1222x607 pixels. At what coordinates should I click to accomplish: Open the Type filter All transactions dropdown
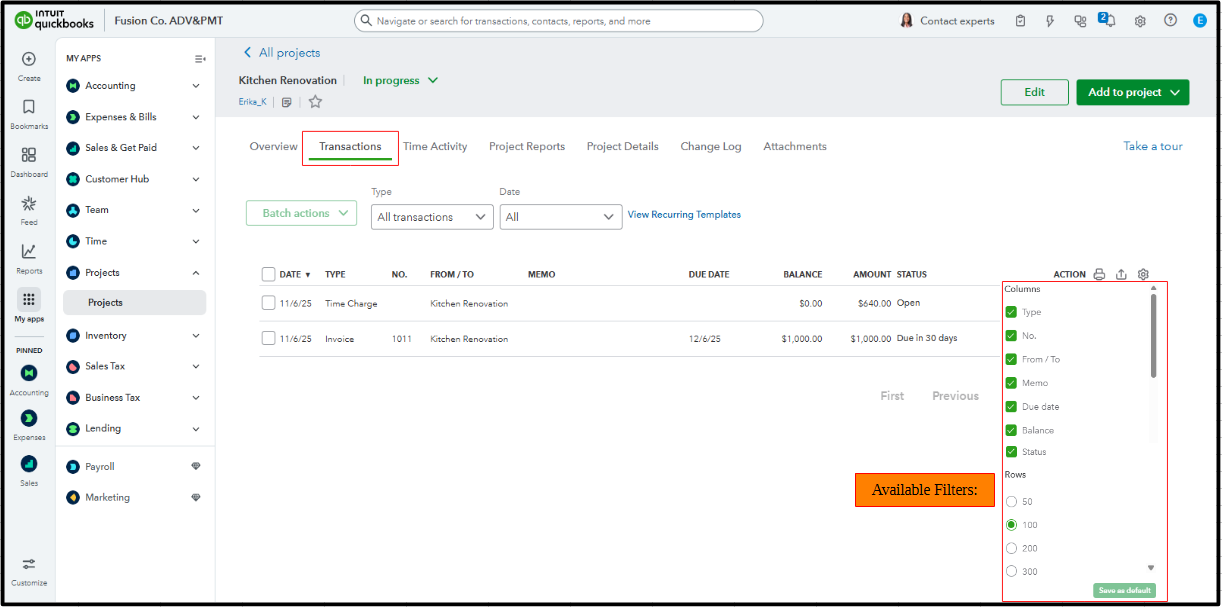(431, 217)
